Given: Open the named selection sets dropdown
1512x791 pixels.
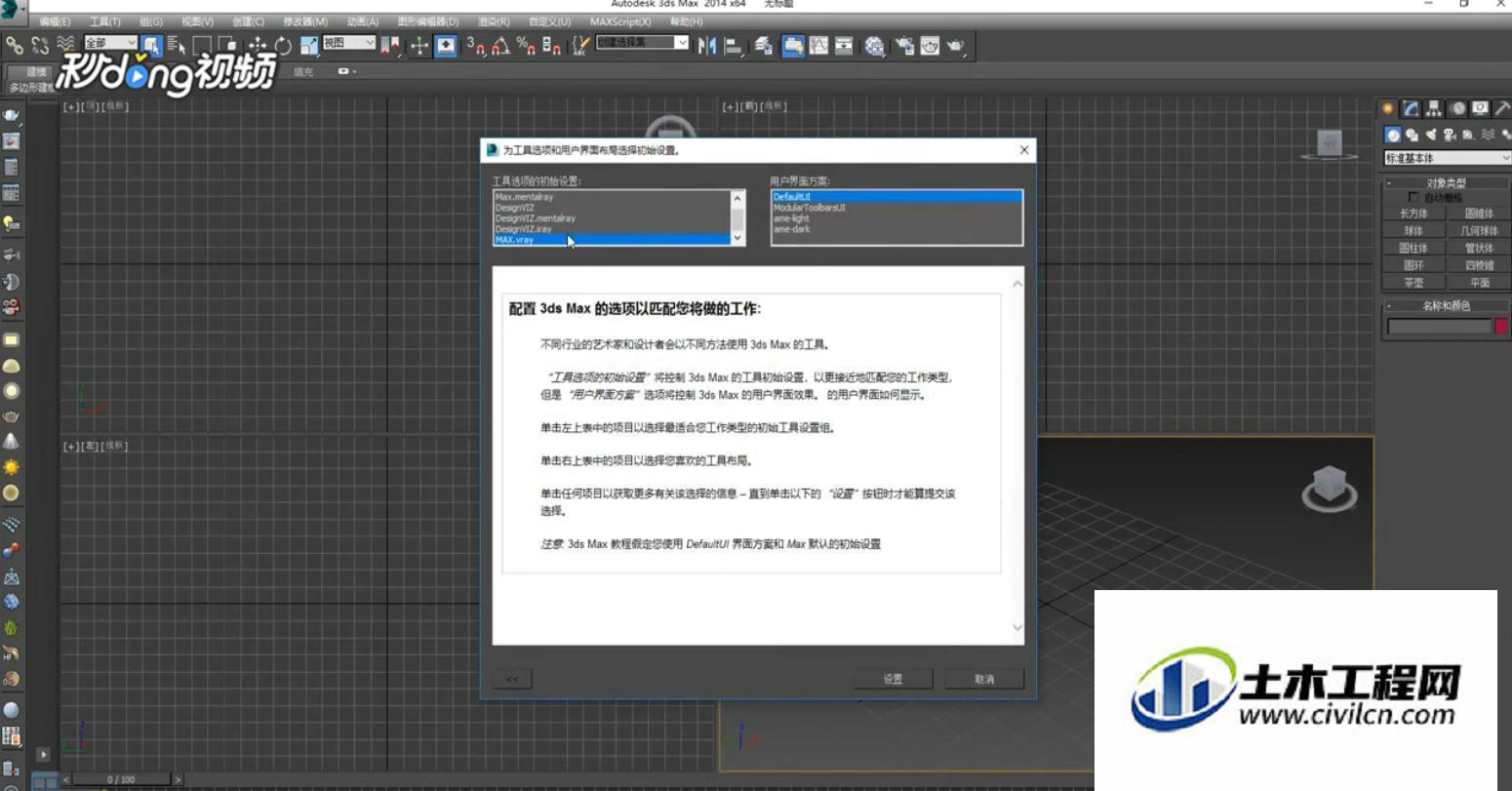Looking at the screenshot, I should [x=643, y=43].
